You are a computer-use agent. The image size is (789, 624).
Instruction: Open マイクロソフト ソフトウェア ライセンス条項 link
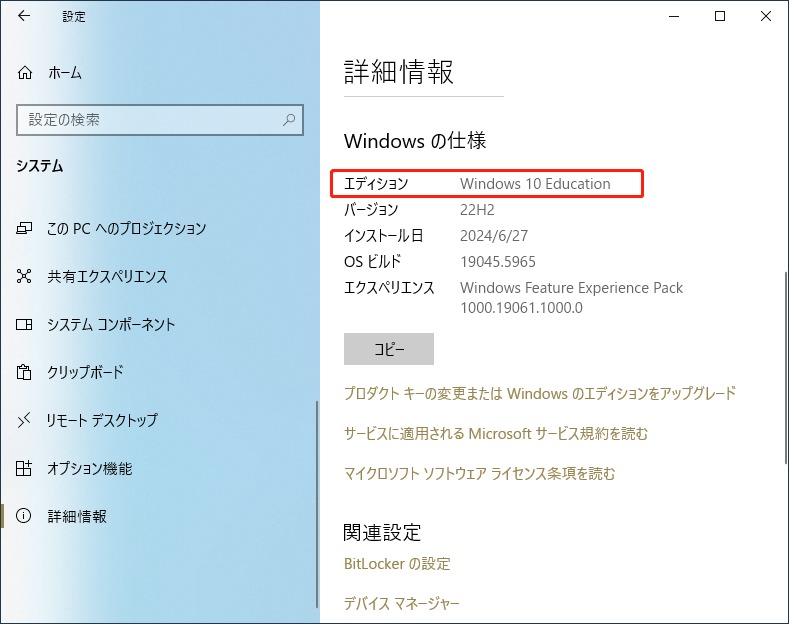480,474
